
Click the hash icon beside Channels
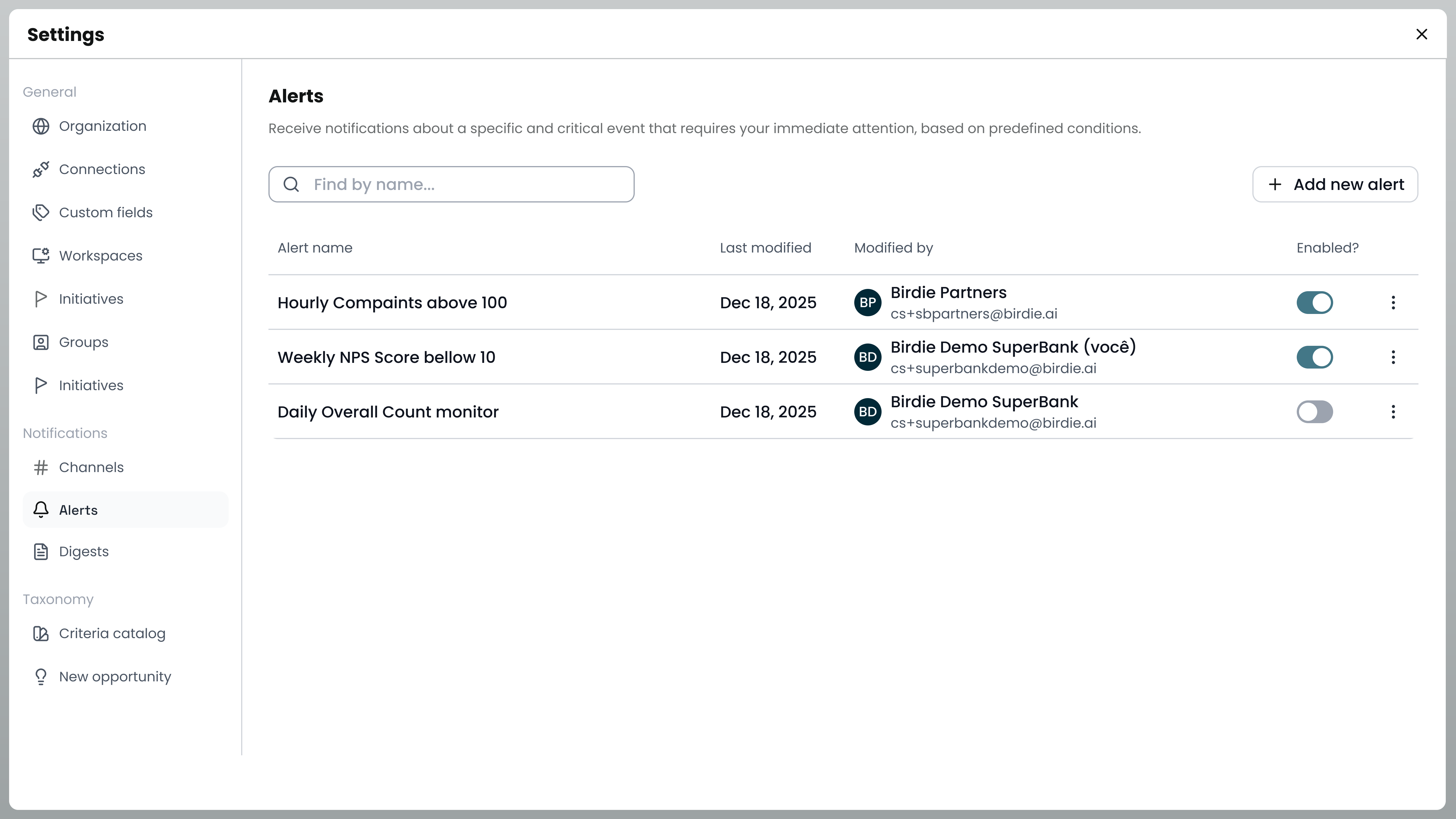coord(41,468)
